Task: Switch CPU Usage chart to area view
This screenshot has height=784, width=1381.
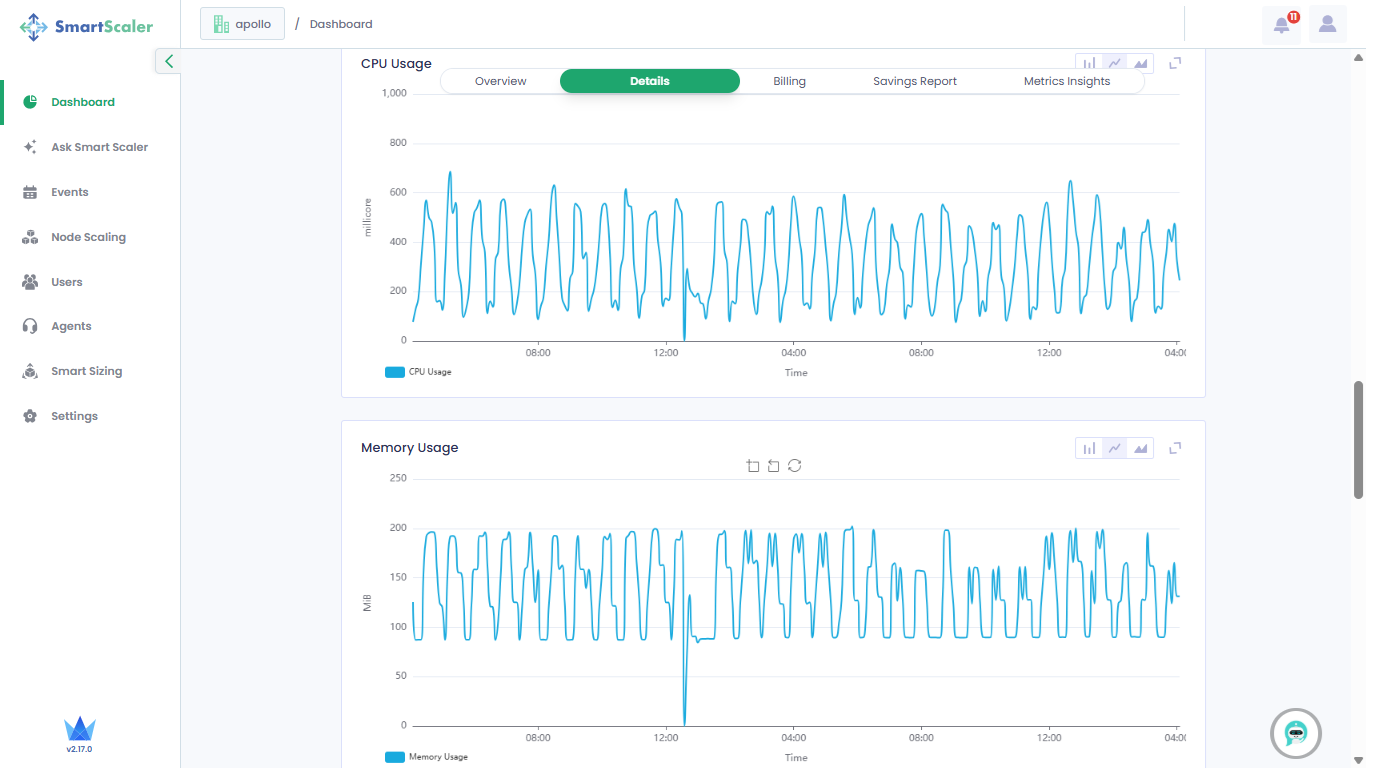Action: point(1141,64)
